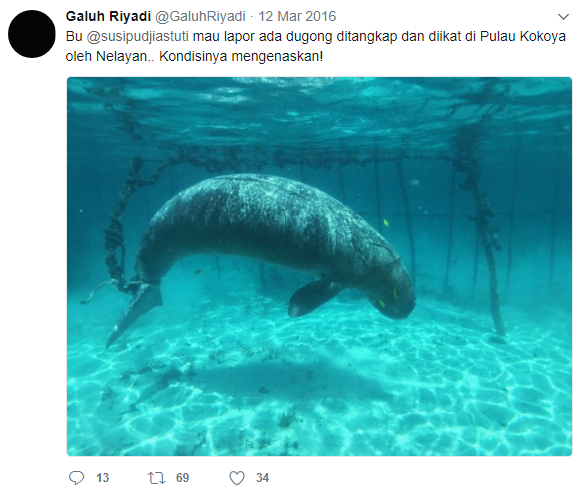Image resolution: width=578 pixels, height=495 pixels.
Task: View the 13 replies count
Action: click(102, 478)
